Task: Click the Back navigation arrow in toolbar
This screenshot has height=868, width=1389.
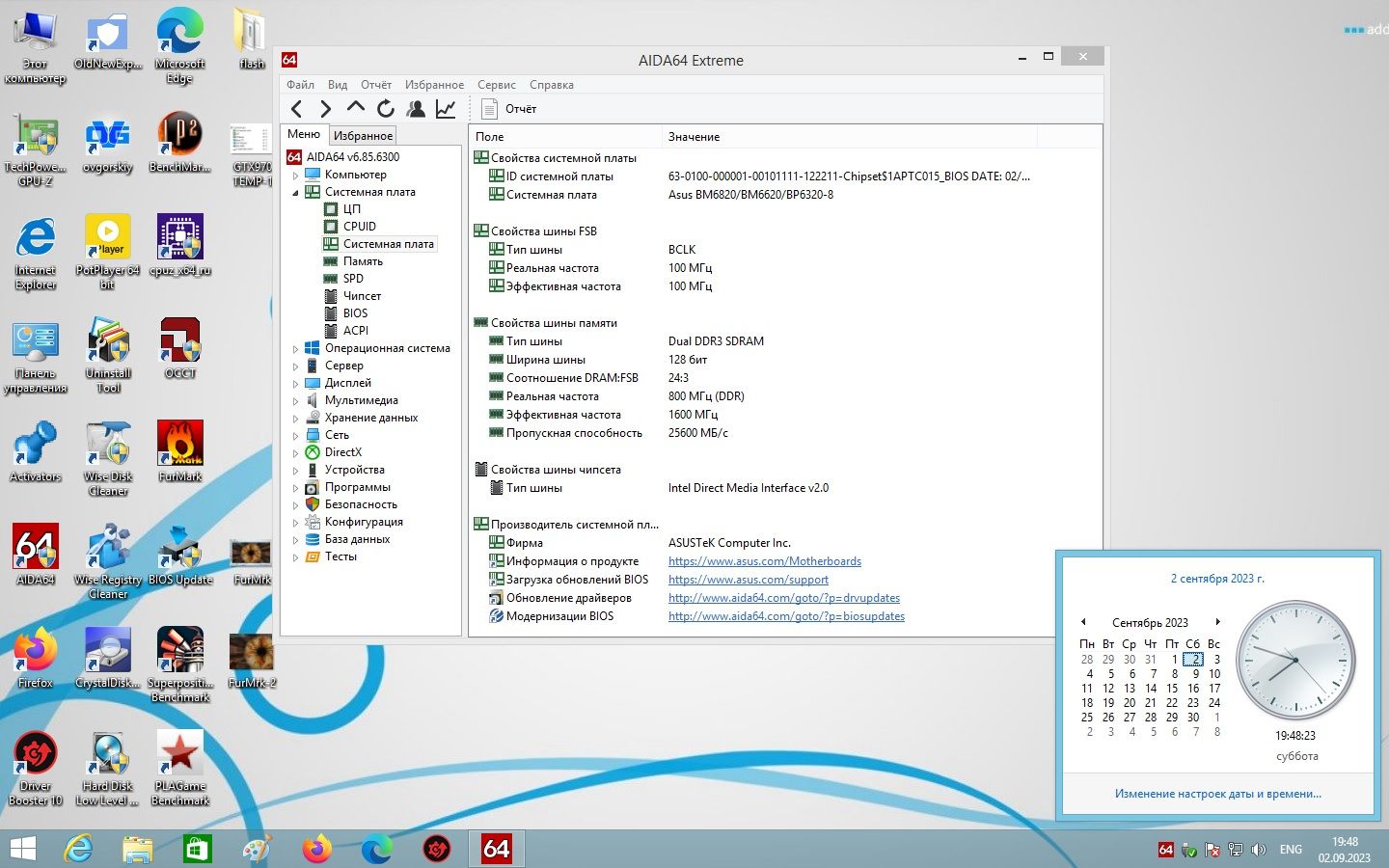Action: coord(297,109)
